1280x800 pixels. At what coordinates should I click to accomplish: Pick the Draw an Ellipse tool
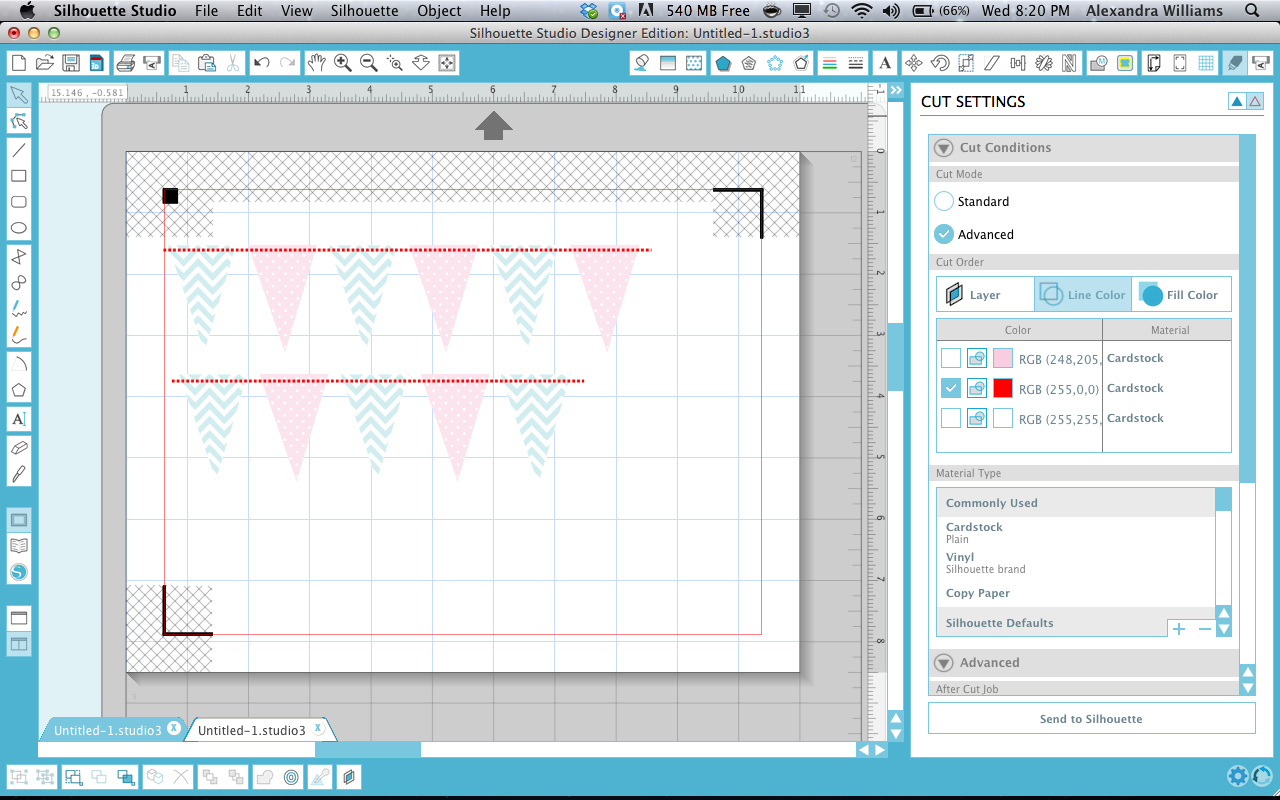coord(18,228)
